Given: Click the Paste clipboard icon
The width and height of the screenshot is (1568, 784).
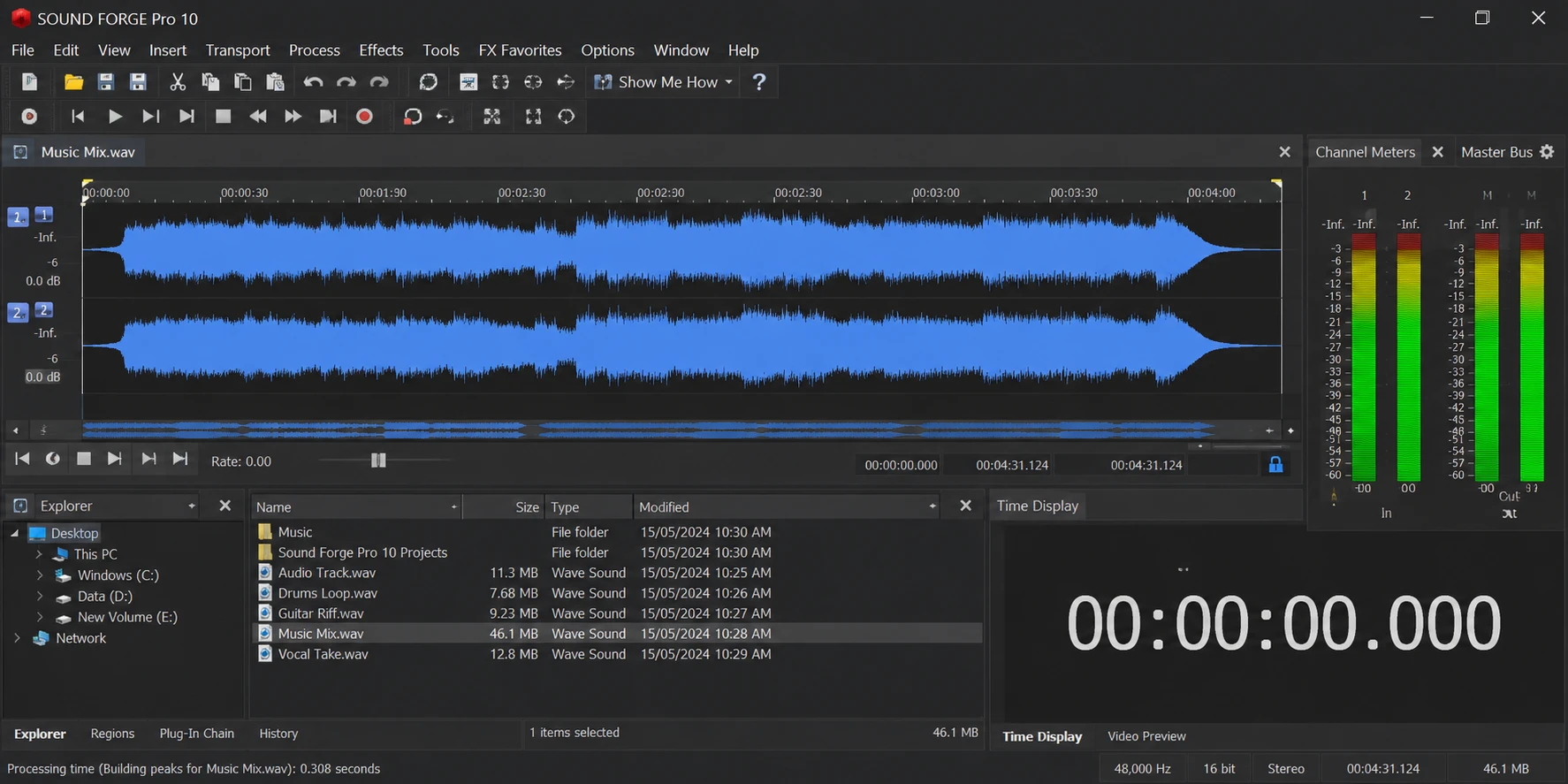Looking at the screenshot, I should pyautogui.click(x=276, y=82).
